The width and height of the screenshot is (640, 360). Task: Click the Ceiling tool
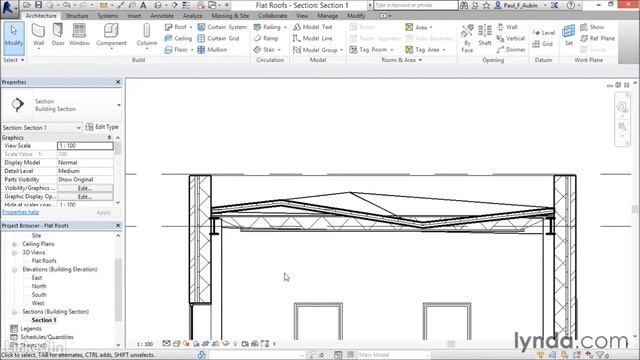coord(178,38)
